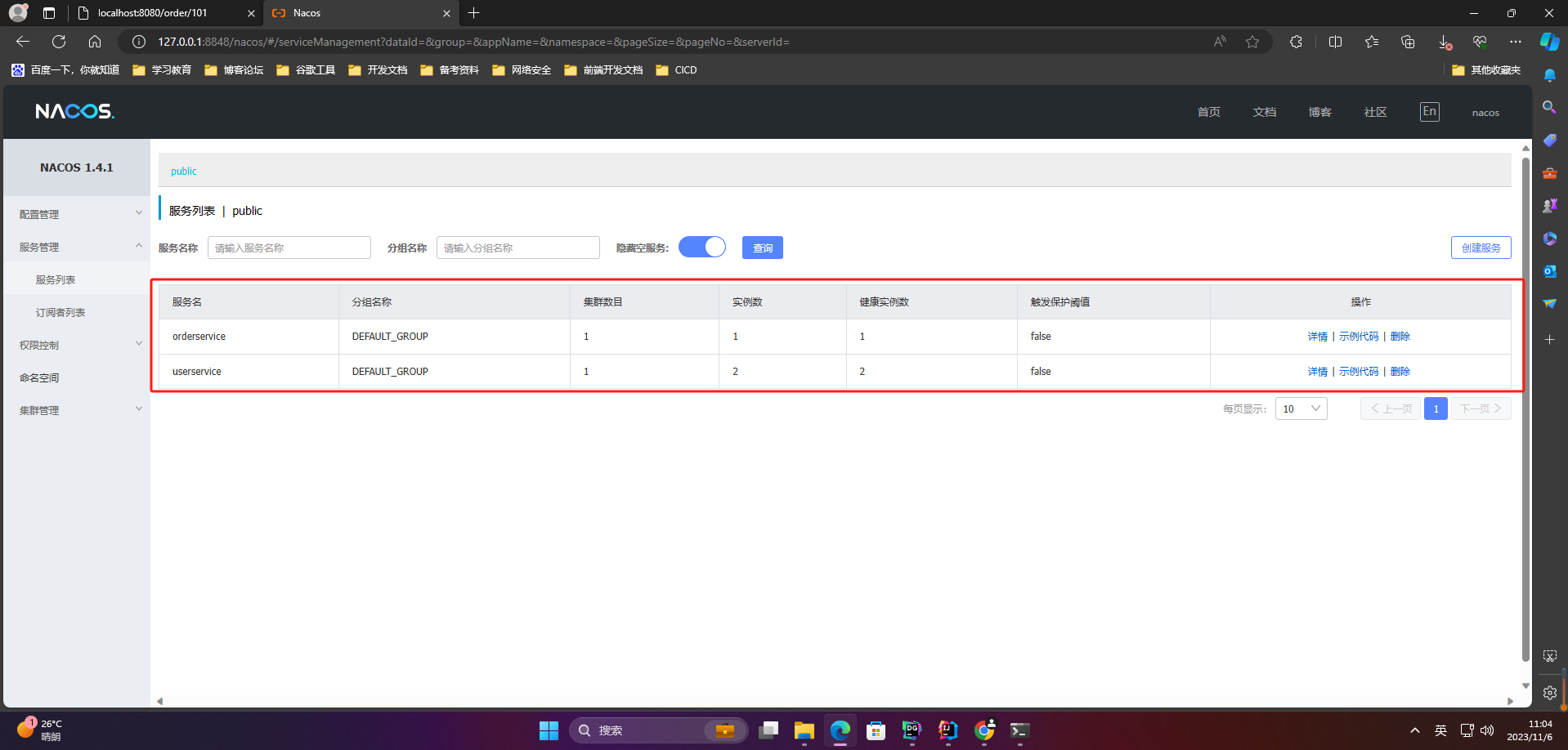Image resolution: width=1568 pixels, height=750 pixels.
Task: Toggle the 隐藏空服务 switch
Action: pyautogui.click(x=702, y=248)
